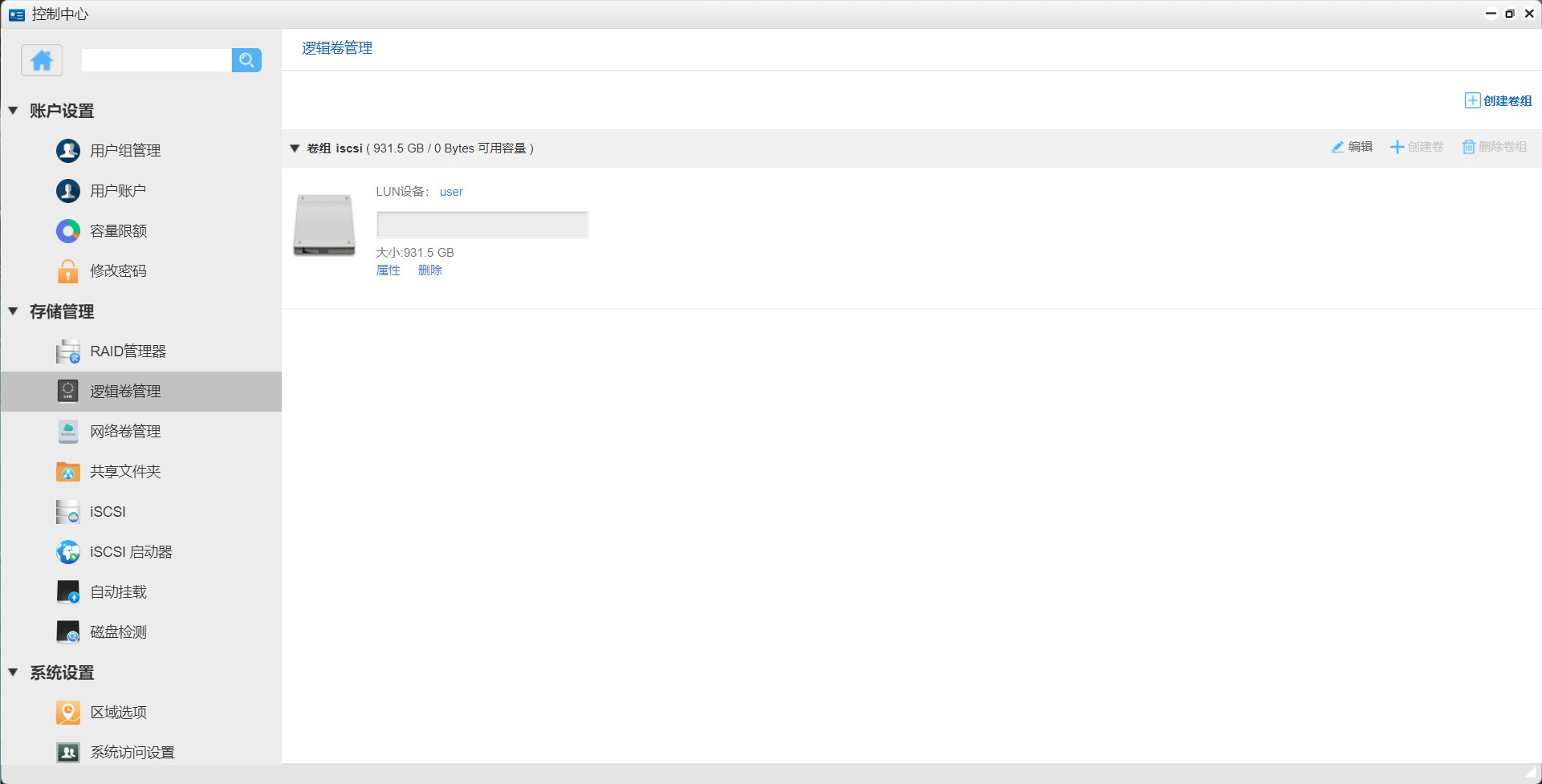Click the 修改密码 lock icon

(68, 271)
